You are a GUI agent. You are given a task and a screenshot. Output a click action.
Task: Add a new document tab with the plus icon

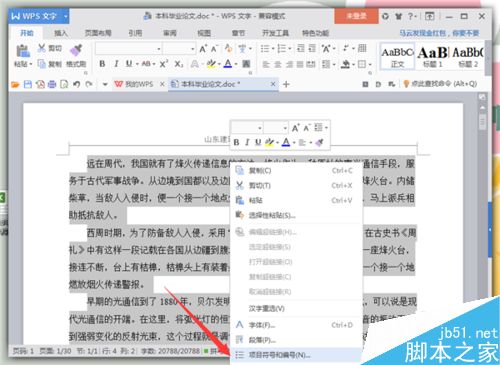(286, 84)
